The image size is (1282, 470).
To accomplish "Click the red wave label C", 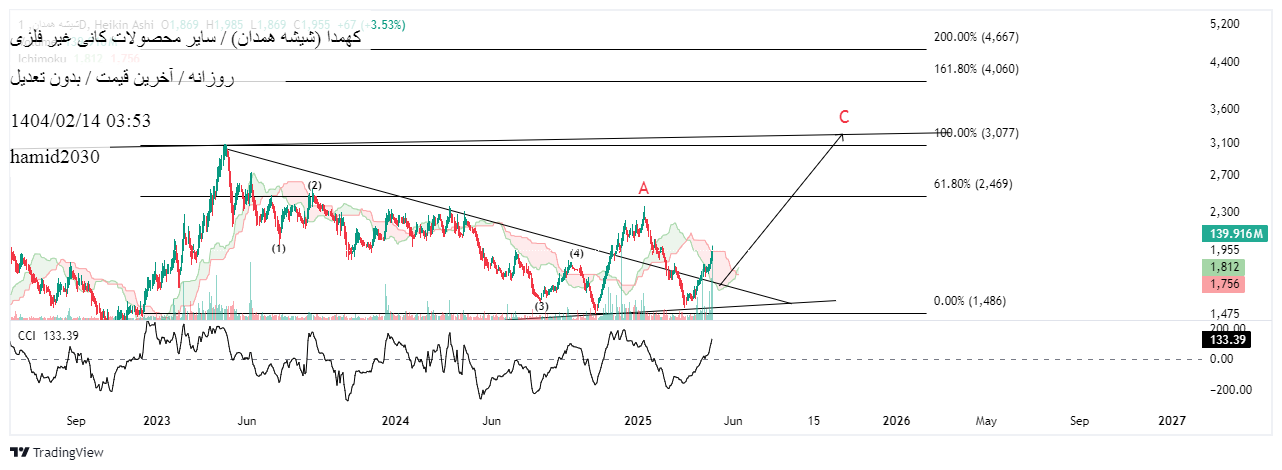I will 844,117.
